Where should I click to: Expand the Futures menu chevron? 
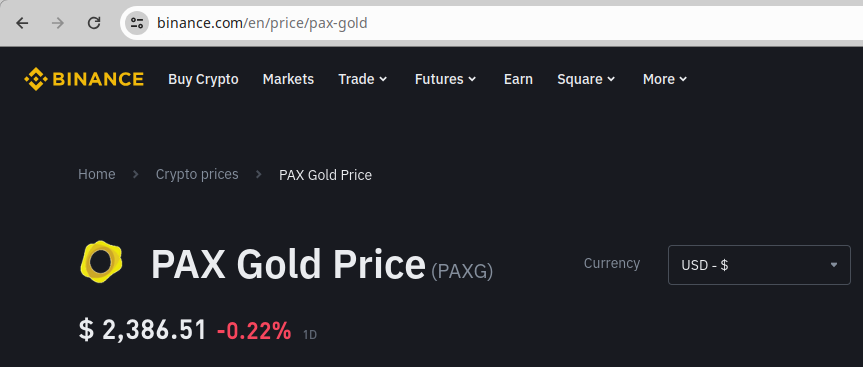[x=472, y=79]
